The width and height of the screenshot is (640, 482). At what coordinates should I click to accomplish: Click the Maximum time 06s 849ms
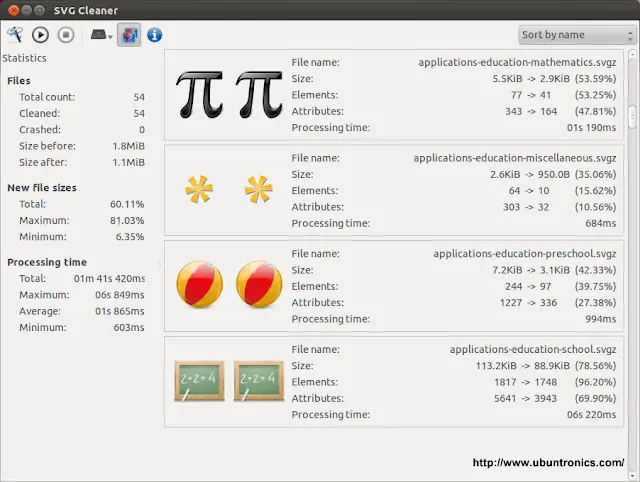[x=120, y=295]
